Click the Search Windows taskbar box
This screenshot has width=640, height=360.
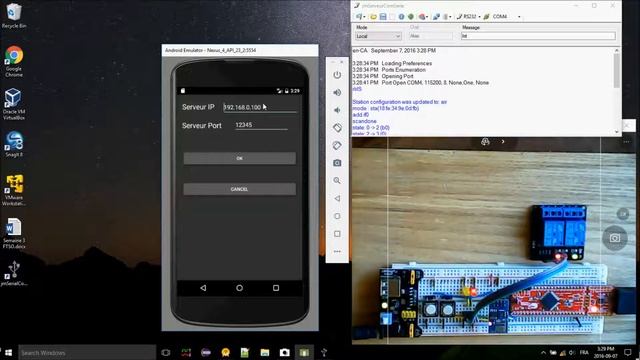pos(87,353)
